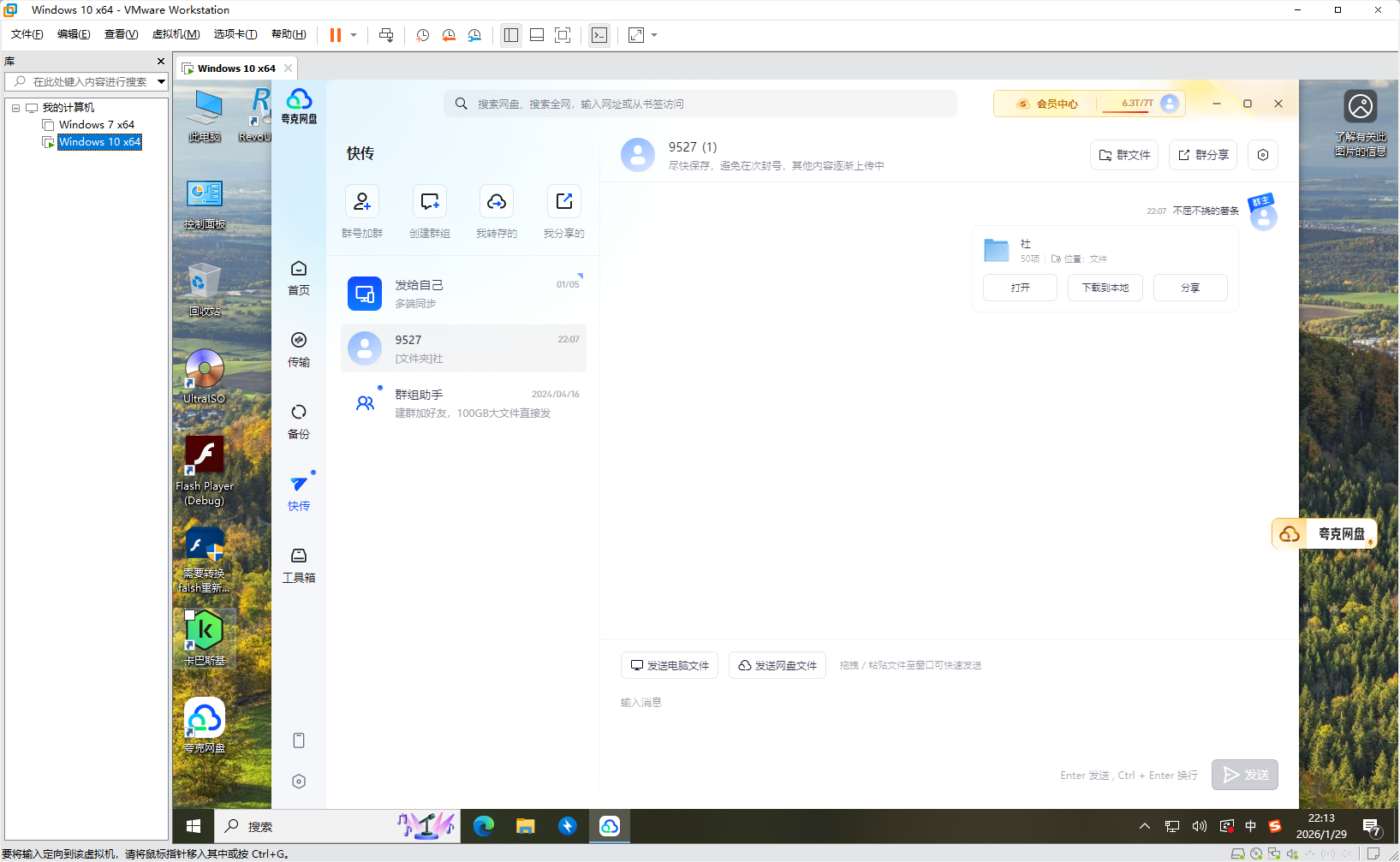The width and height of the screenshot is (1400, 862).
Task: Open the full screen mode dropdown arrow
Action: 653,35
